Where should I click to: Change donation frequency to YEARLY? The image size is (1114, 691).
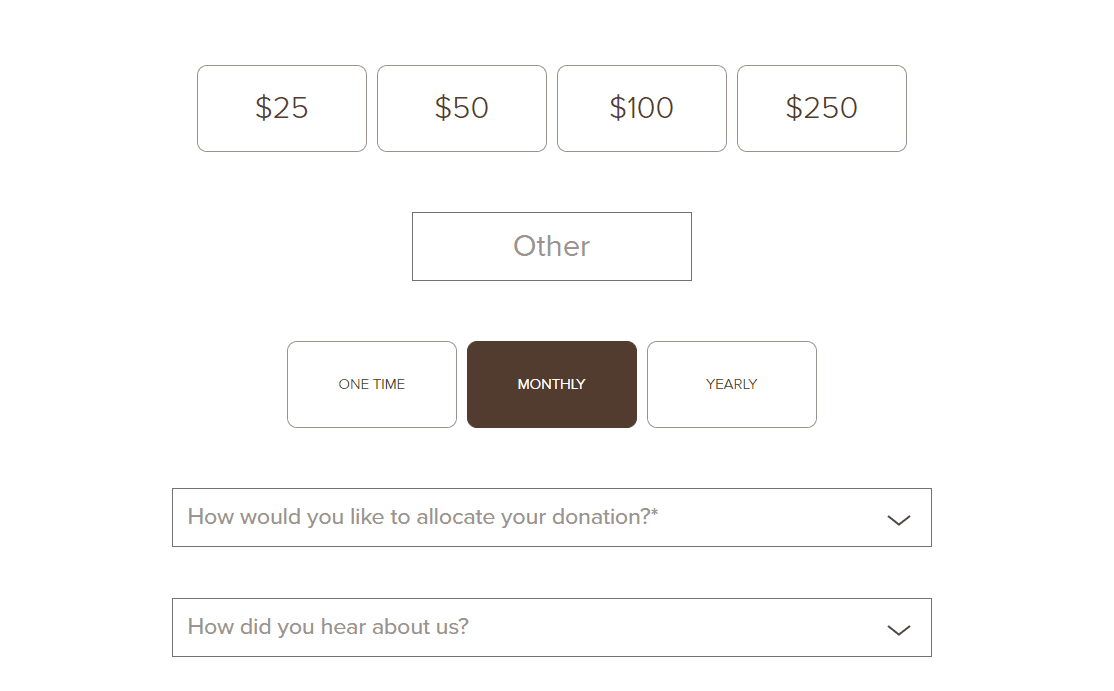point(731,384)
